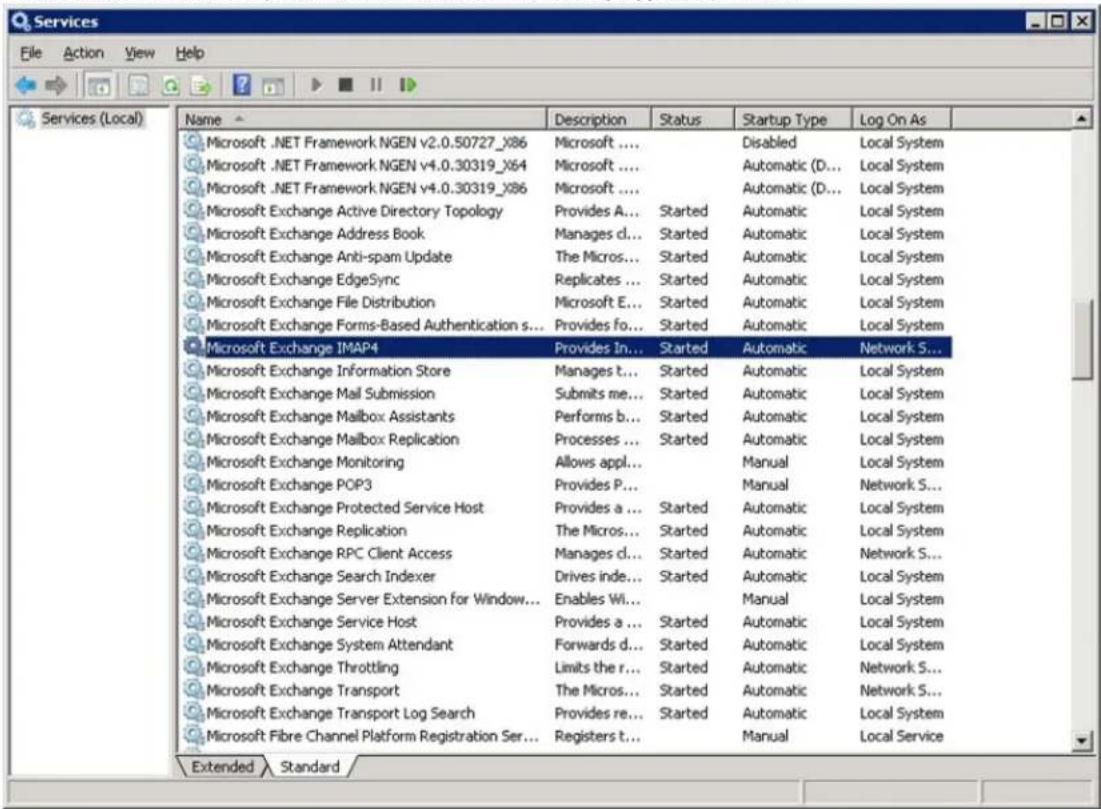Sort by the Status column header

tap(693, 119)
